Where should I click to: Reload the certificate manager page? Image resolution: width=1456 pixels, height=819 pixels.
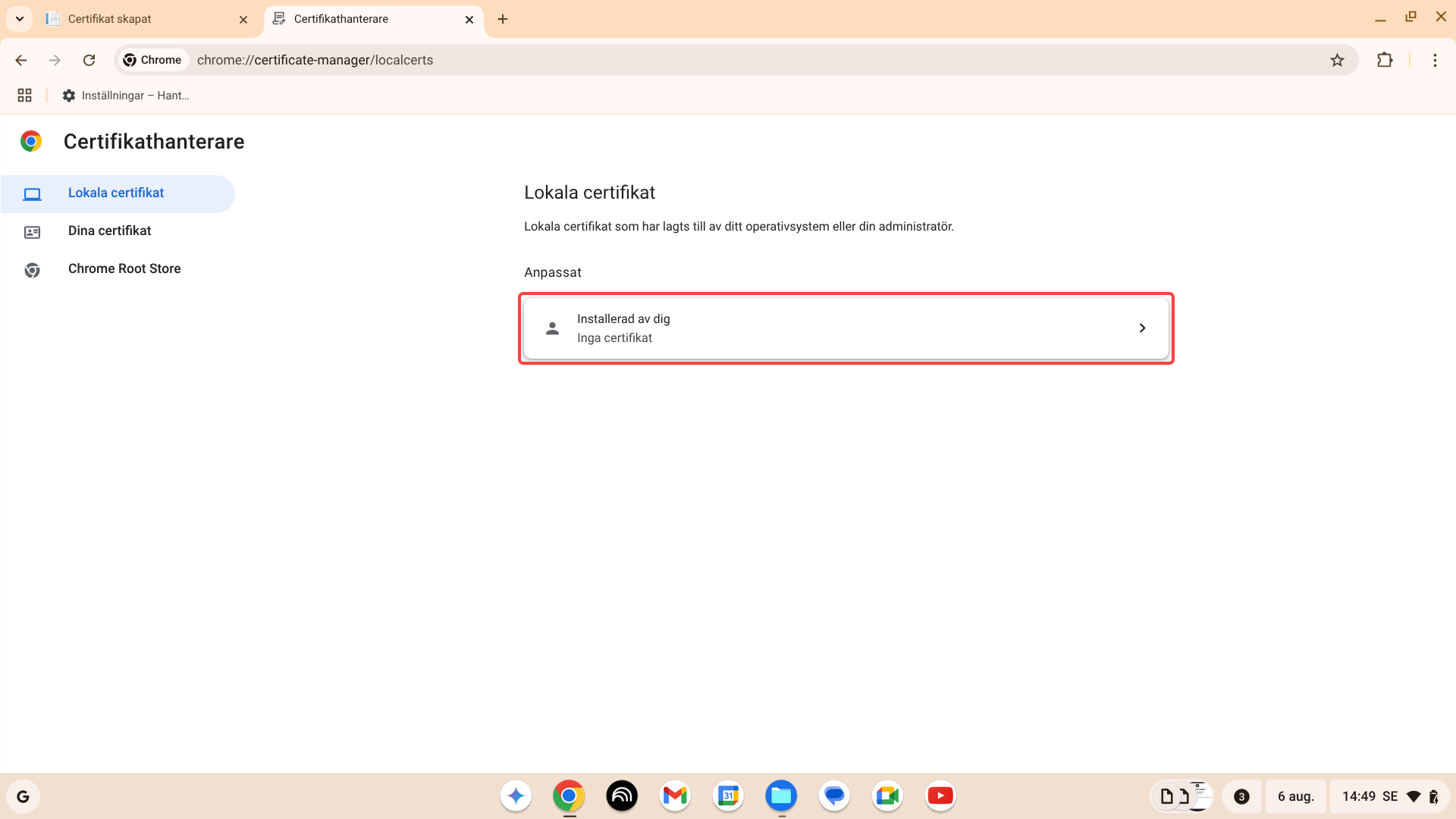click(89, 60)
